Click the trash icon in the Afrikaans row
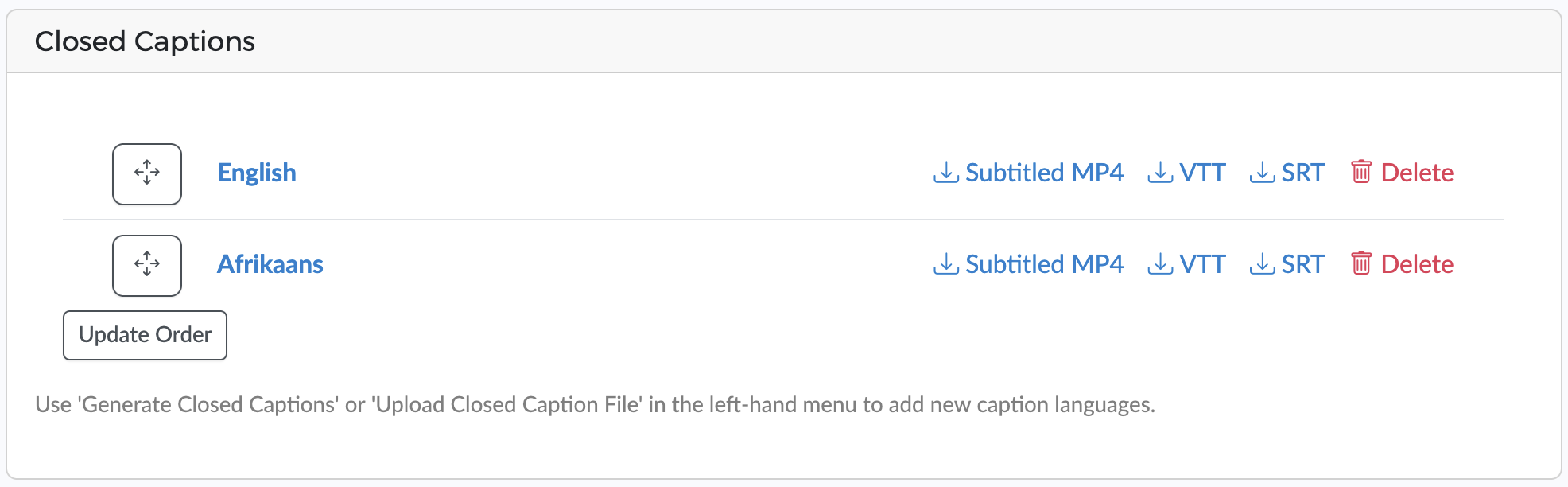This screenshot has width=1568, height=487. 1361,263
